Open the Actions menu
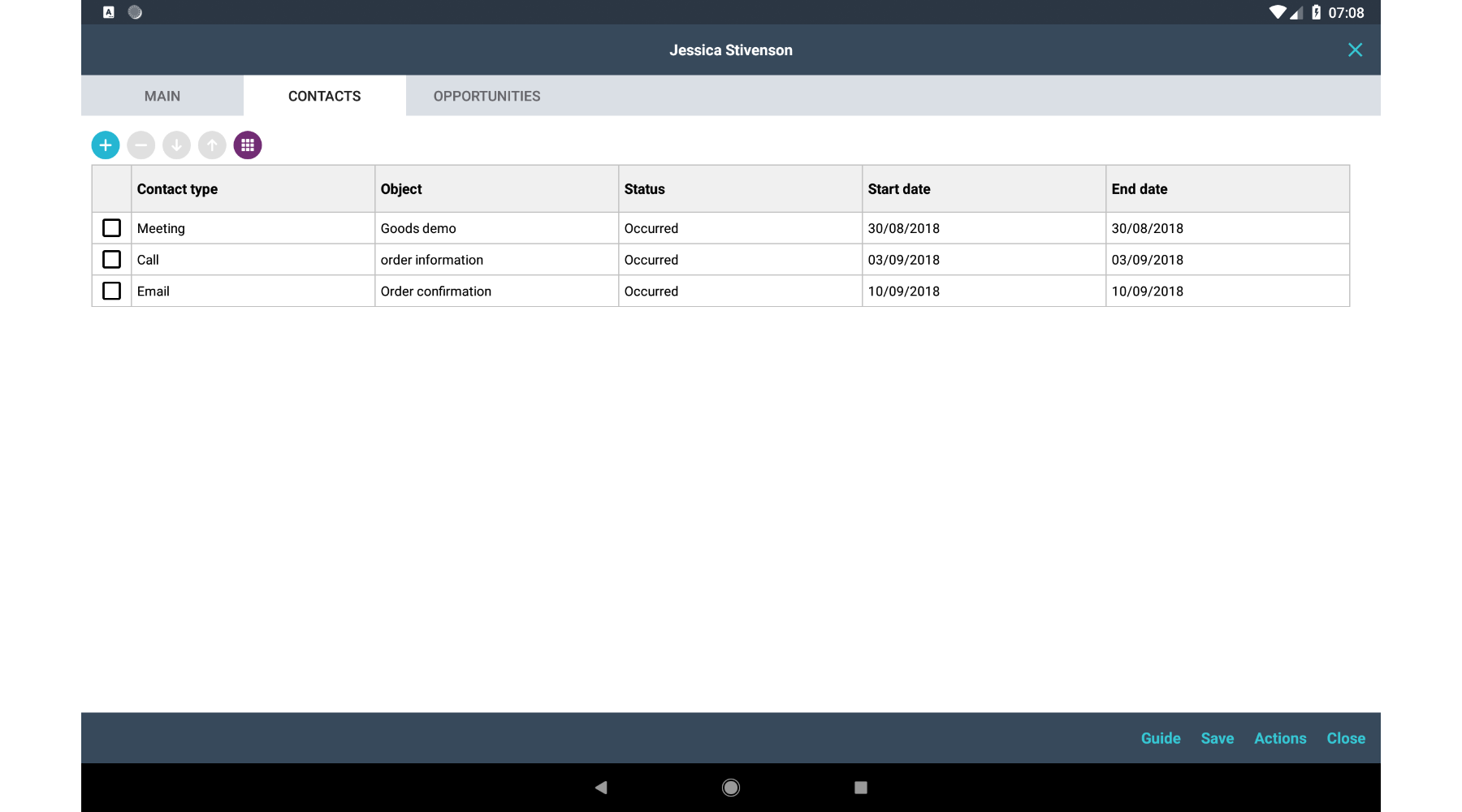Image resolution: width=1462 pixels, height=812 pixels. pyautogui.click(x=1280, y=738)
